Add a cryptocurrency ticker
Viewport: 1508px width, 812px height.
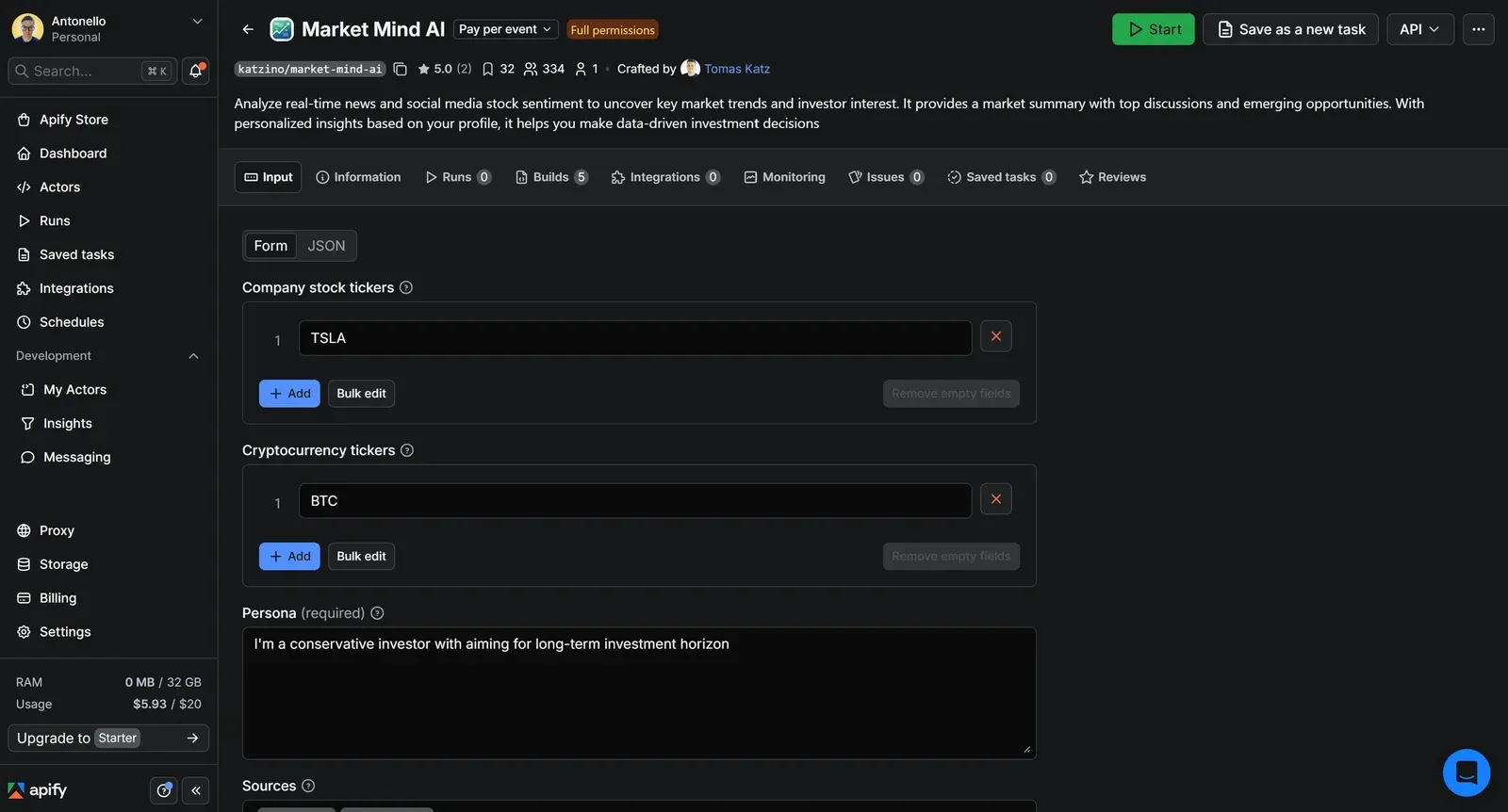pos(289,557)
